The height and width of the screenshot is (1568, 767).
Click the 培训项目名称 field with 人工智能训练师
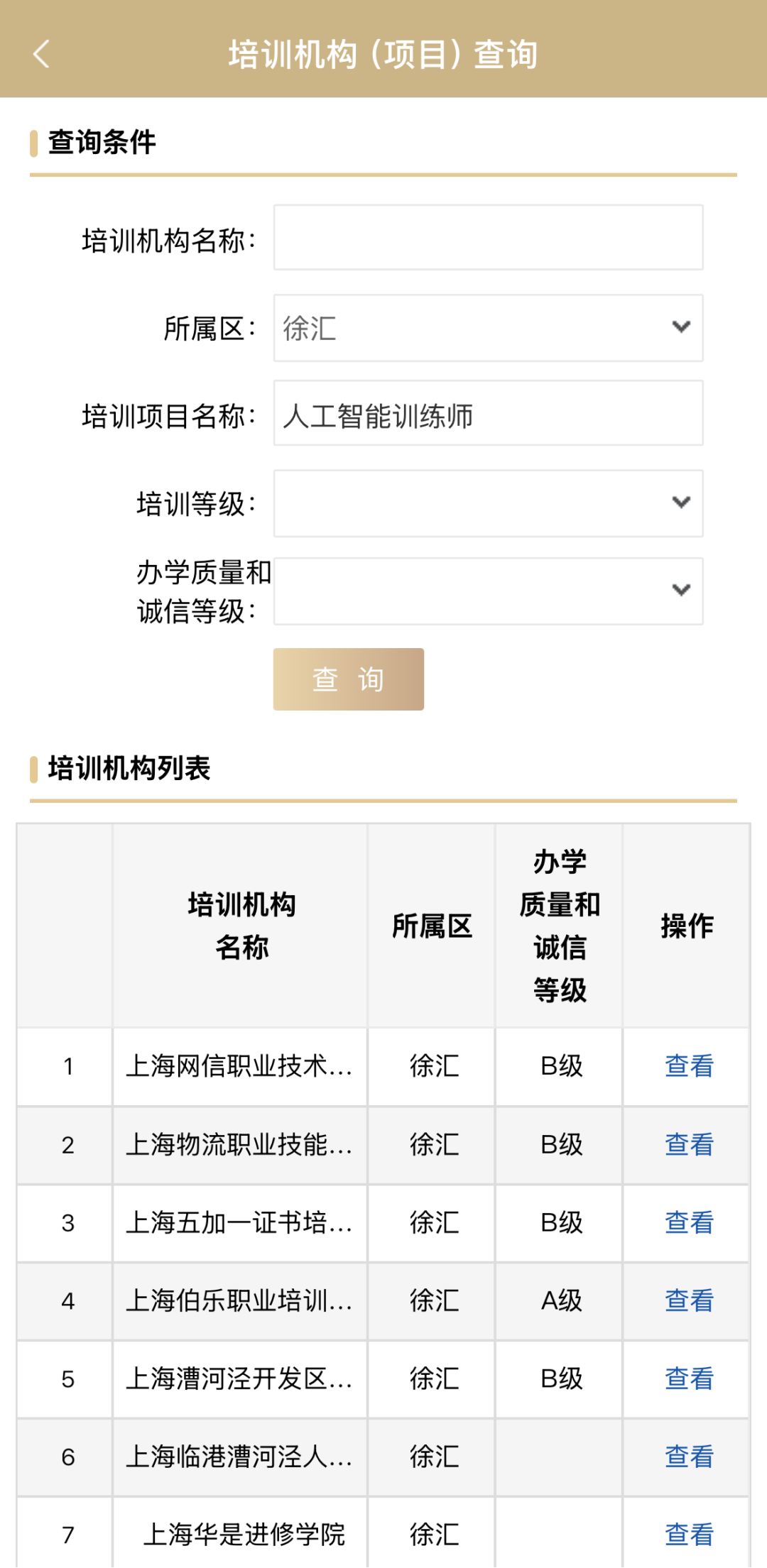click(489, 413)
